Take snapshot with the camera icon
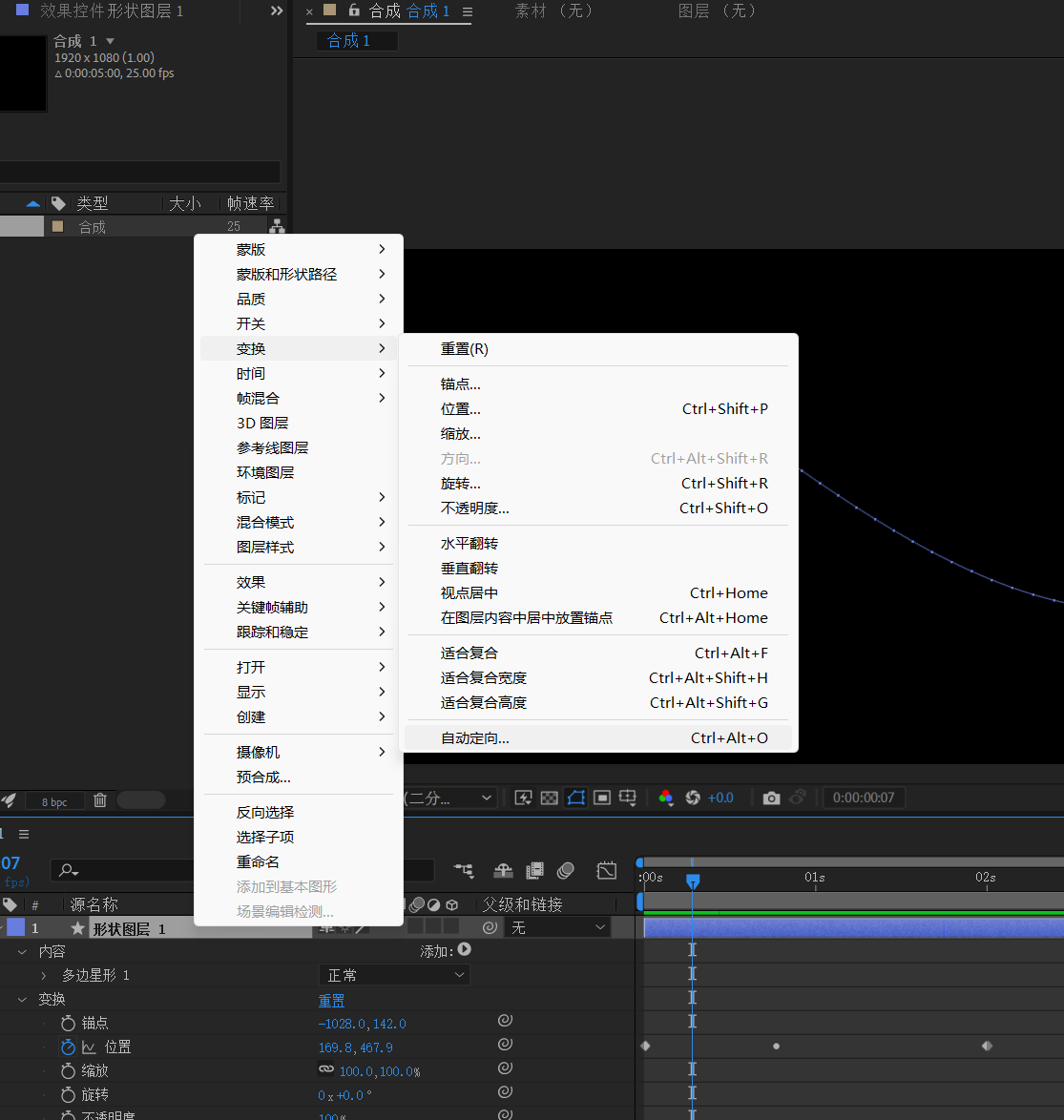Image resolution: width=1064 pixels, height=1120 pixels. click(771, 798)
